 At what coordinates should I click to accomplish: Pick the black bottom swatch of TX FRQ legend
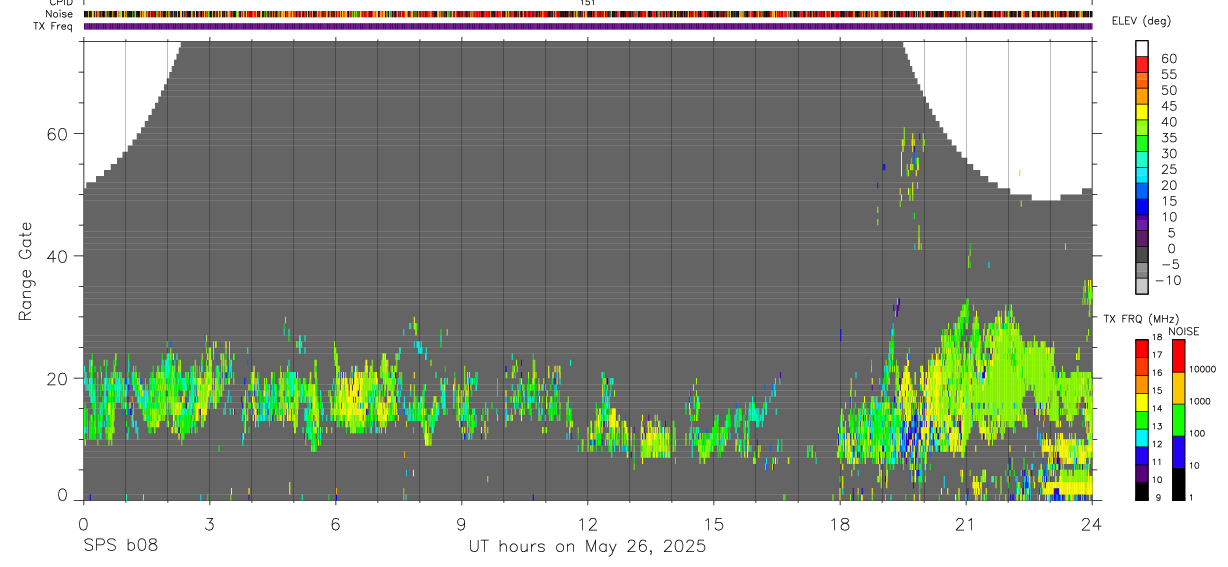pyautogui.click(x=1142, y=492)
